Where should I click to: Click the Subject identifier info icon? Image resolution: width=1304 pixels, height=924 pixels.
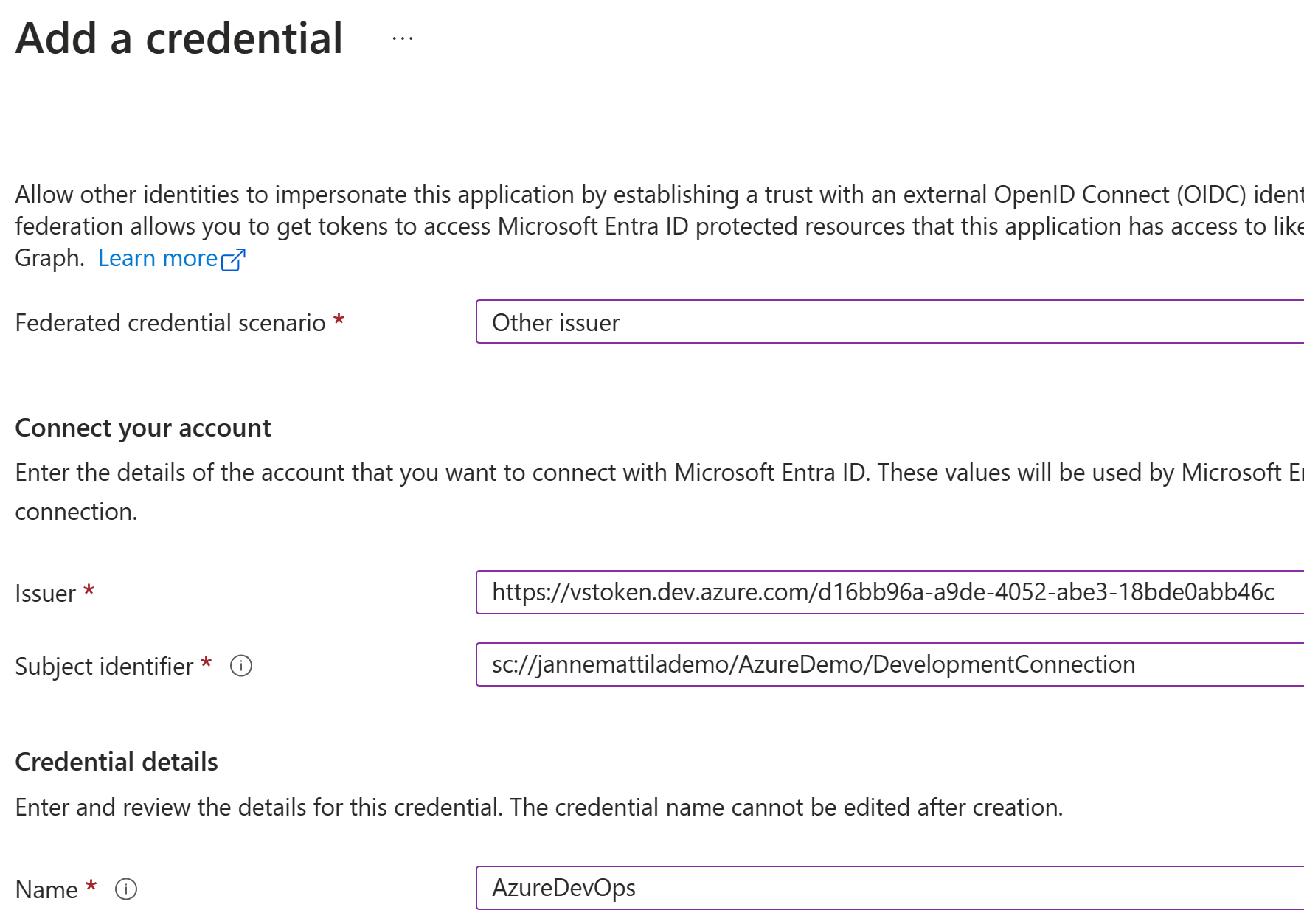pos(241,666)
